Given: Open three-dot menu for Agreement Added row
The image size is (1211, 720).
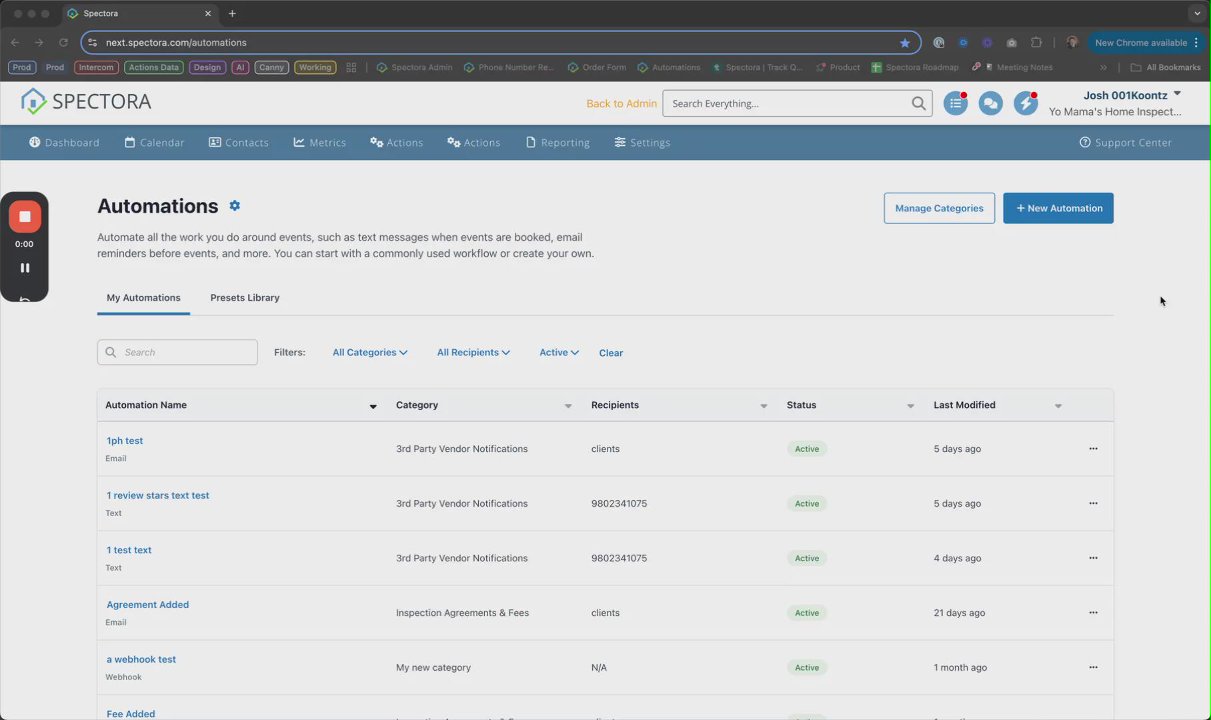Looking at the screenshot, I should (x=1092, y=613).
